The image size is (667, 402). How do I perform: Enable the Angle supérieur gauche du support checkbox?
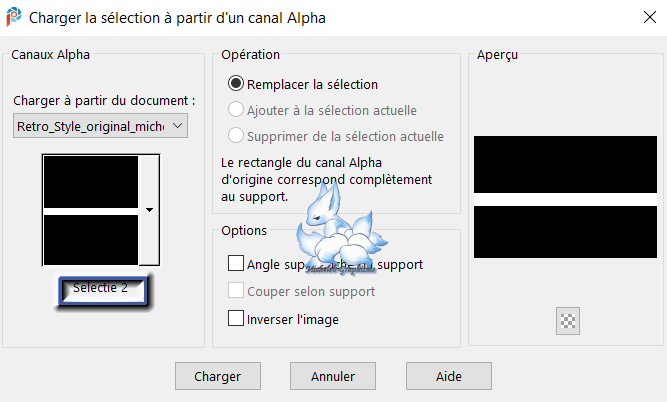click(236, 264)
